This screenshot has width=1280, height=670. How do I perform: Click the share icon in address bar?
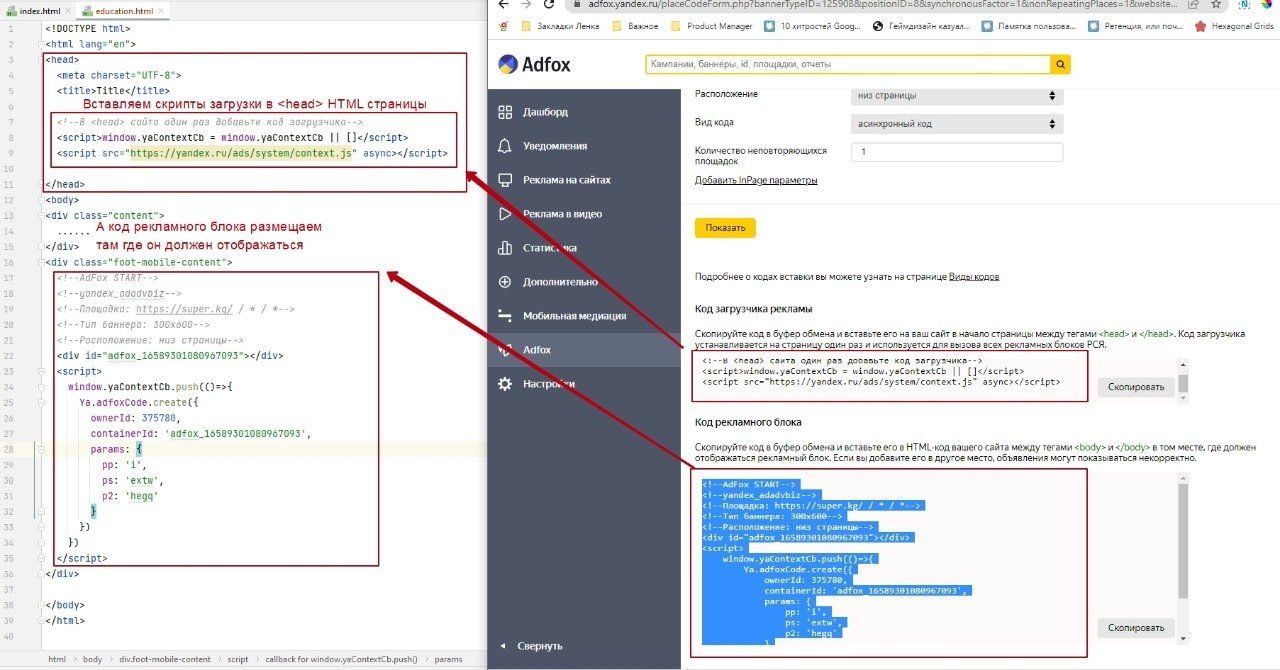tap(1193, 5)
